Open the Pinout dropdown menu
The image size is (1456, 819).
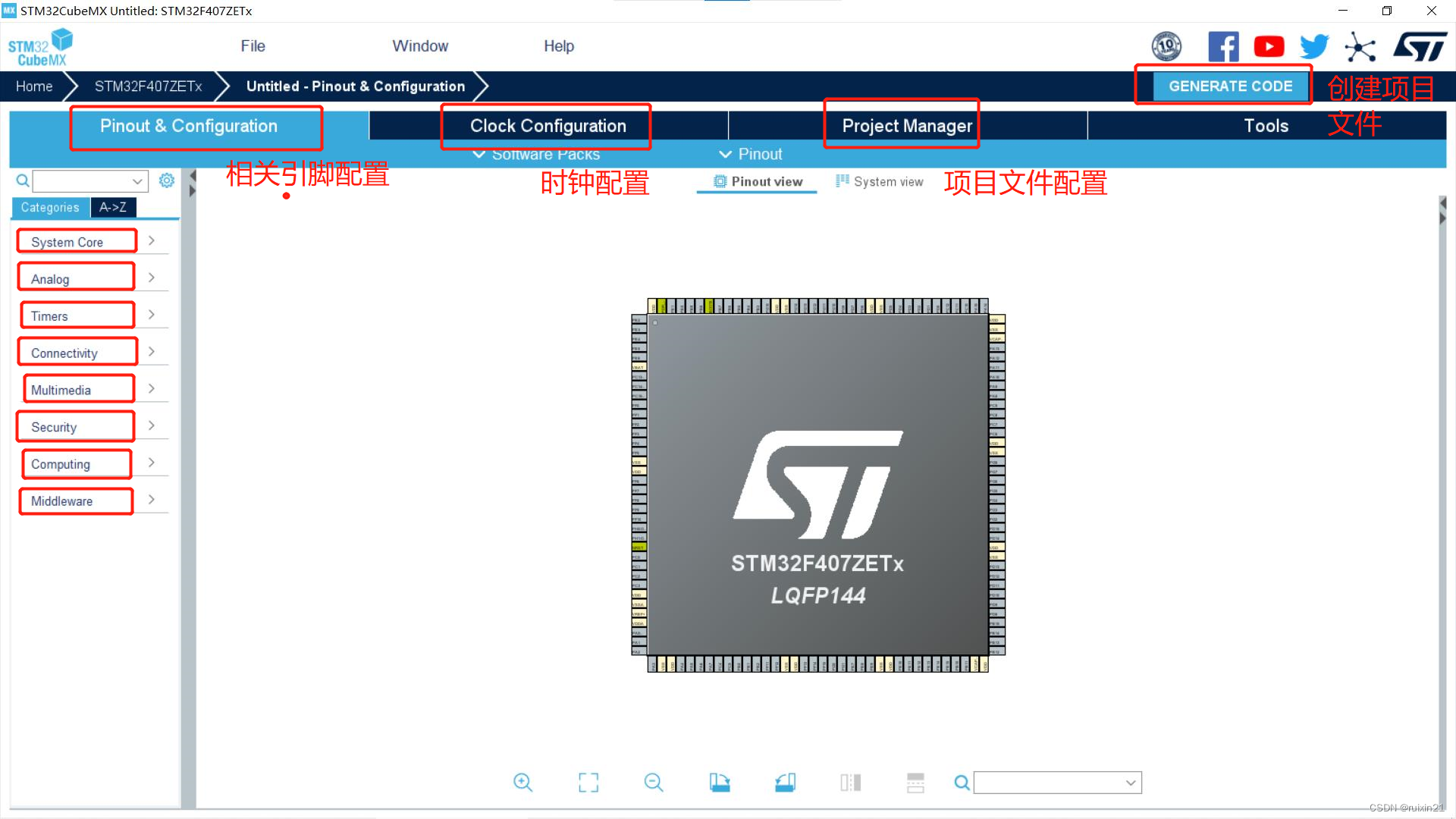[x=750, y=154]
